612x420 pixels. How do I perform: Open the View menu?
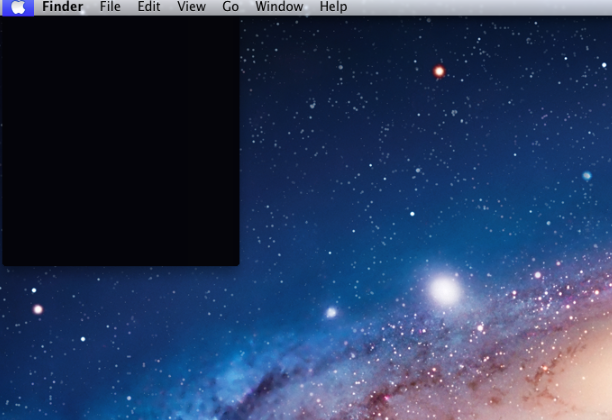point(191,7)
